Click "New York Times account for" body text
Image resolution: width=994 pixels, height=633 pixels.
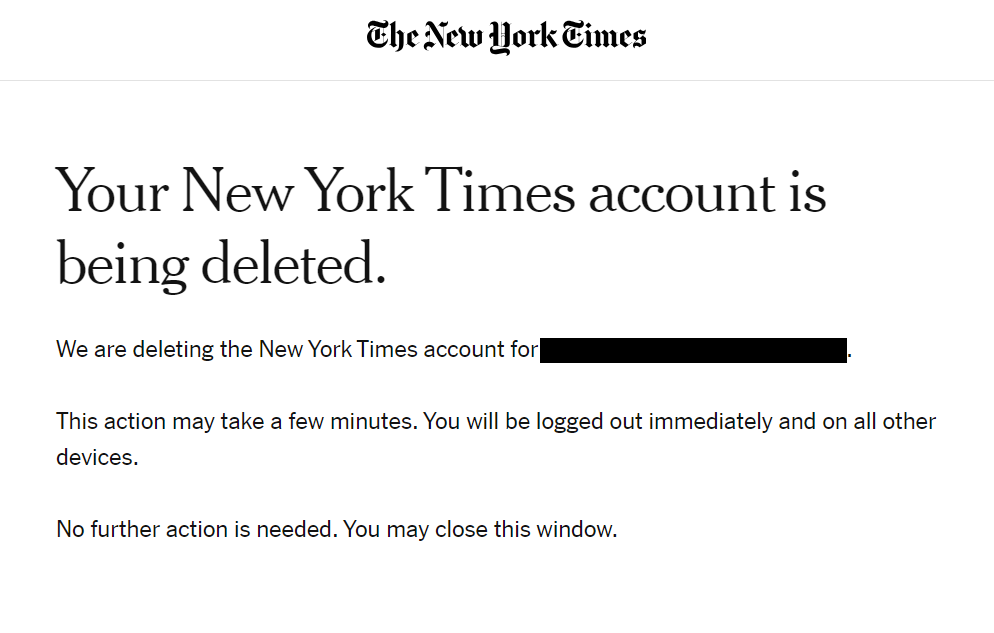[398, 350]
